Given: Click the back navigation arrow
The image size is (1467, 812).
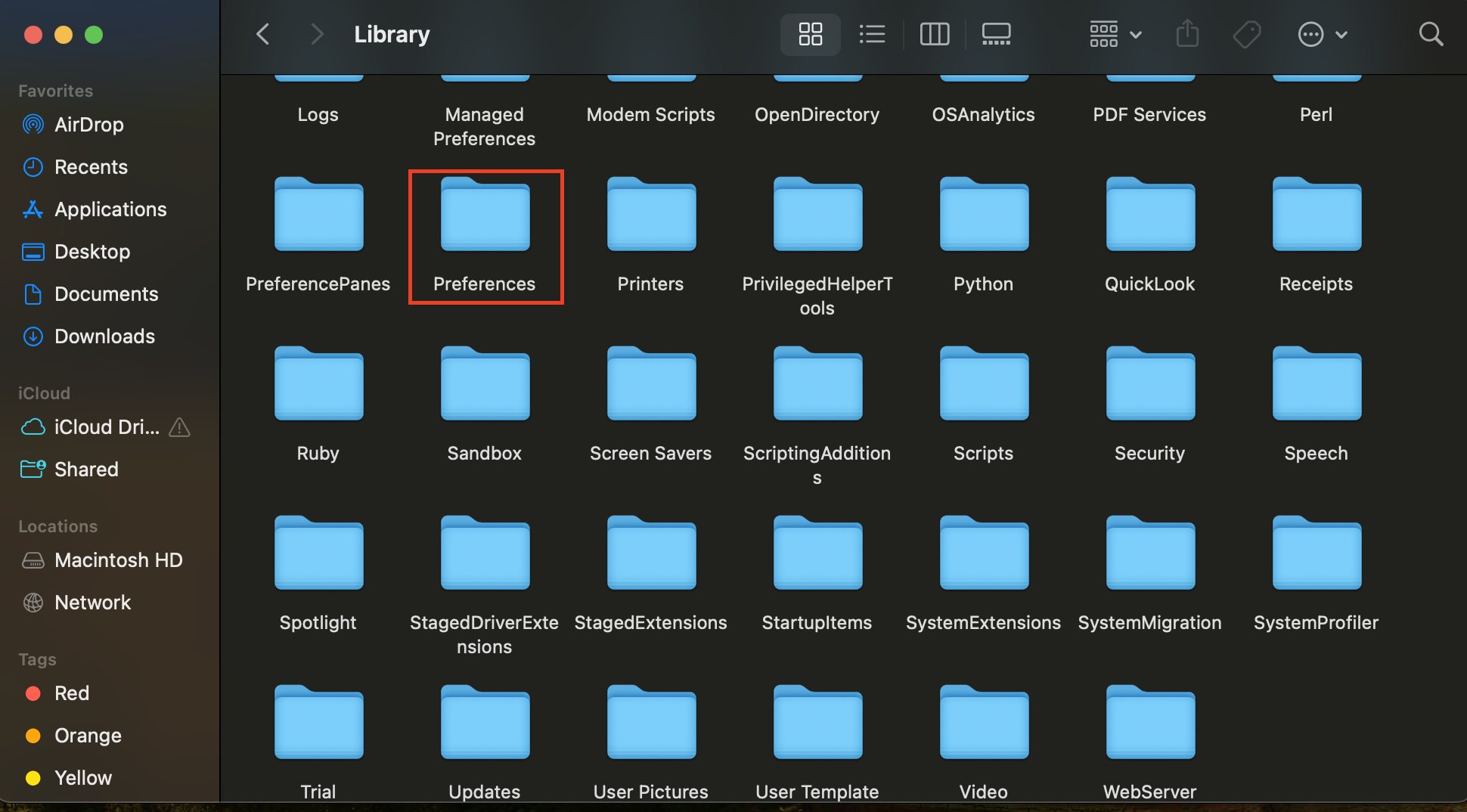Looking at the screenshot, I should [x=262, y=34].
